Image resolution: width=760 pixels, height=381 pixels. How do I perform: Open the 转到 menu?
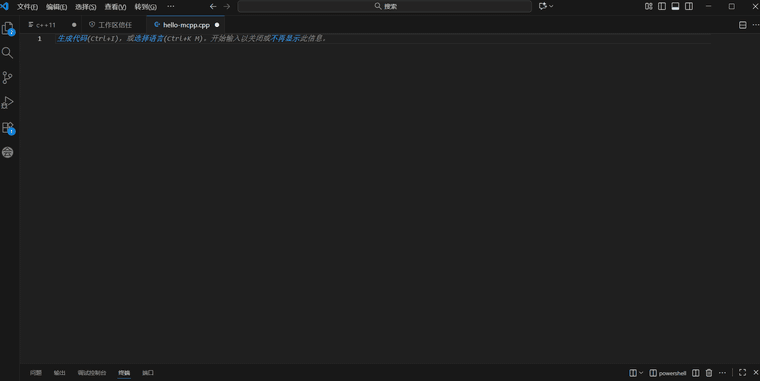click(145, 7)
